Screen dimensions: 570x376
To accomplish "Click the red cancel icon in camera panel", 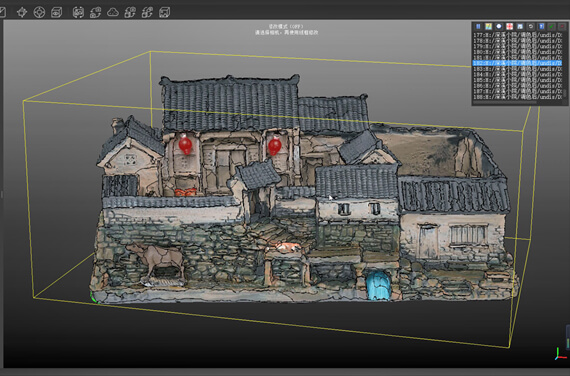I will [x=562, y=27].
